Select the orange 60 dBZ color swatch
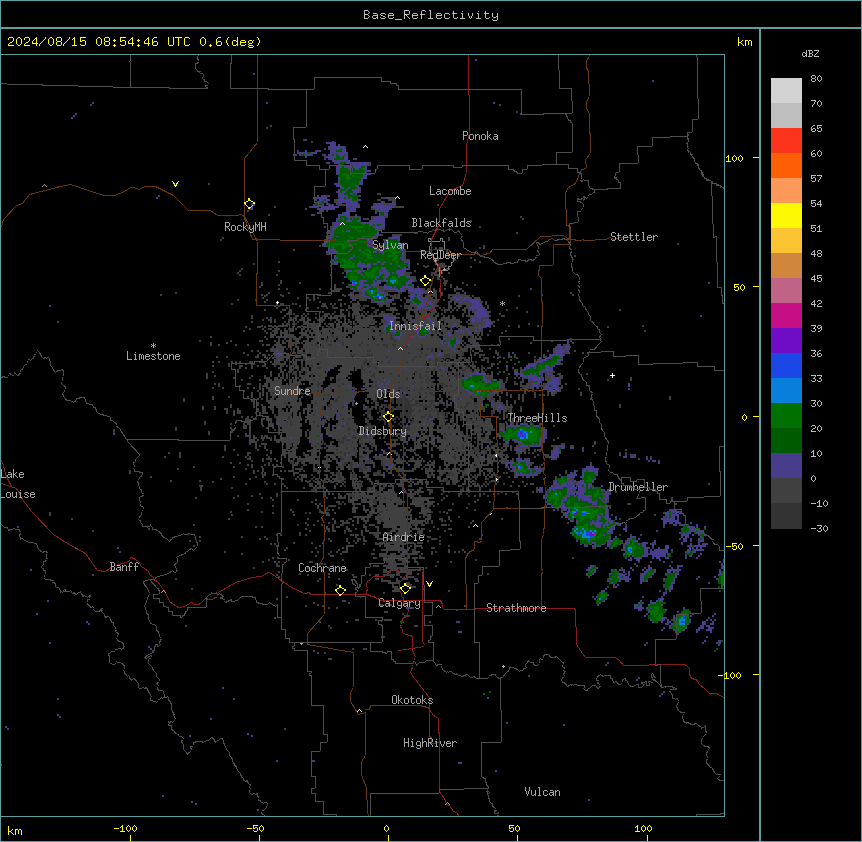 [786, 165]
